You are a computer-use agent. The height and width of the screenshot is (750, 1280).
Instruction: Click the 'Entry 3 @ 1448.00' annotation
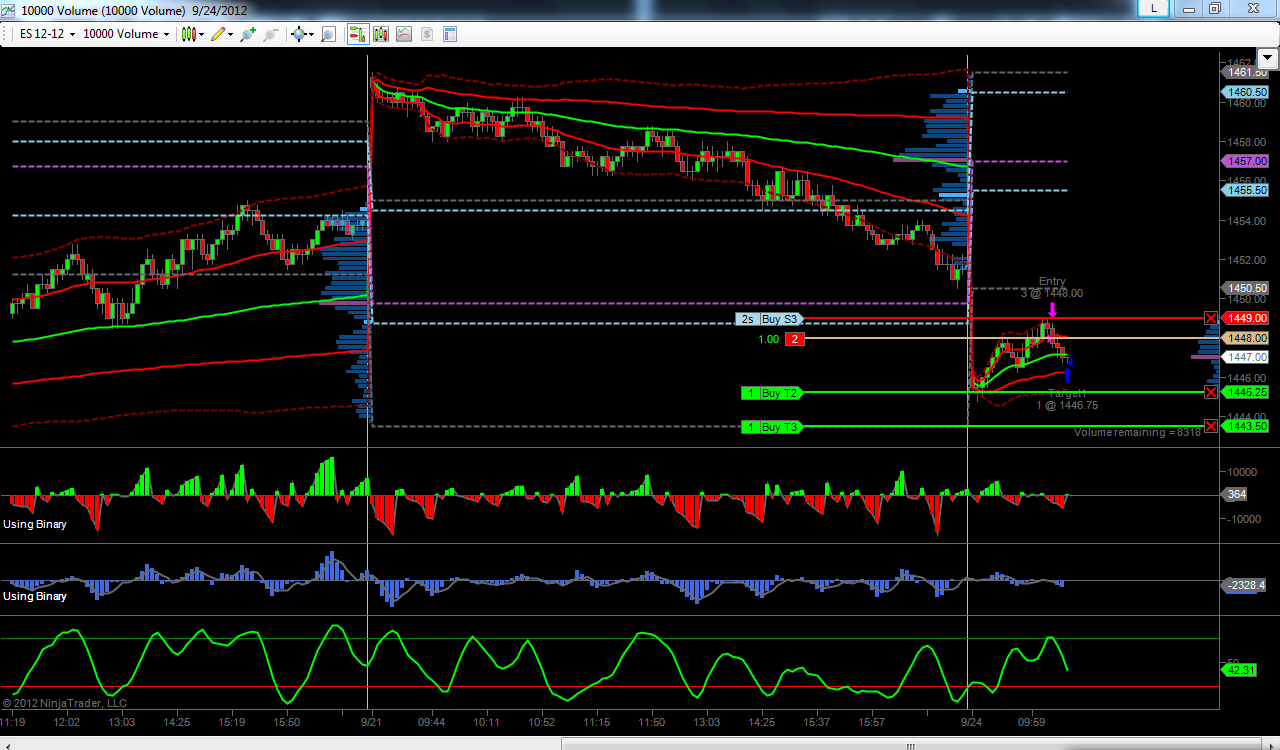[x=1051, y=288]
